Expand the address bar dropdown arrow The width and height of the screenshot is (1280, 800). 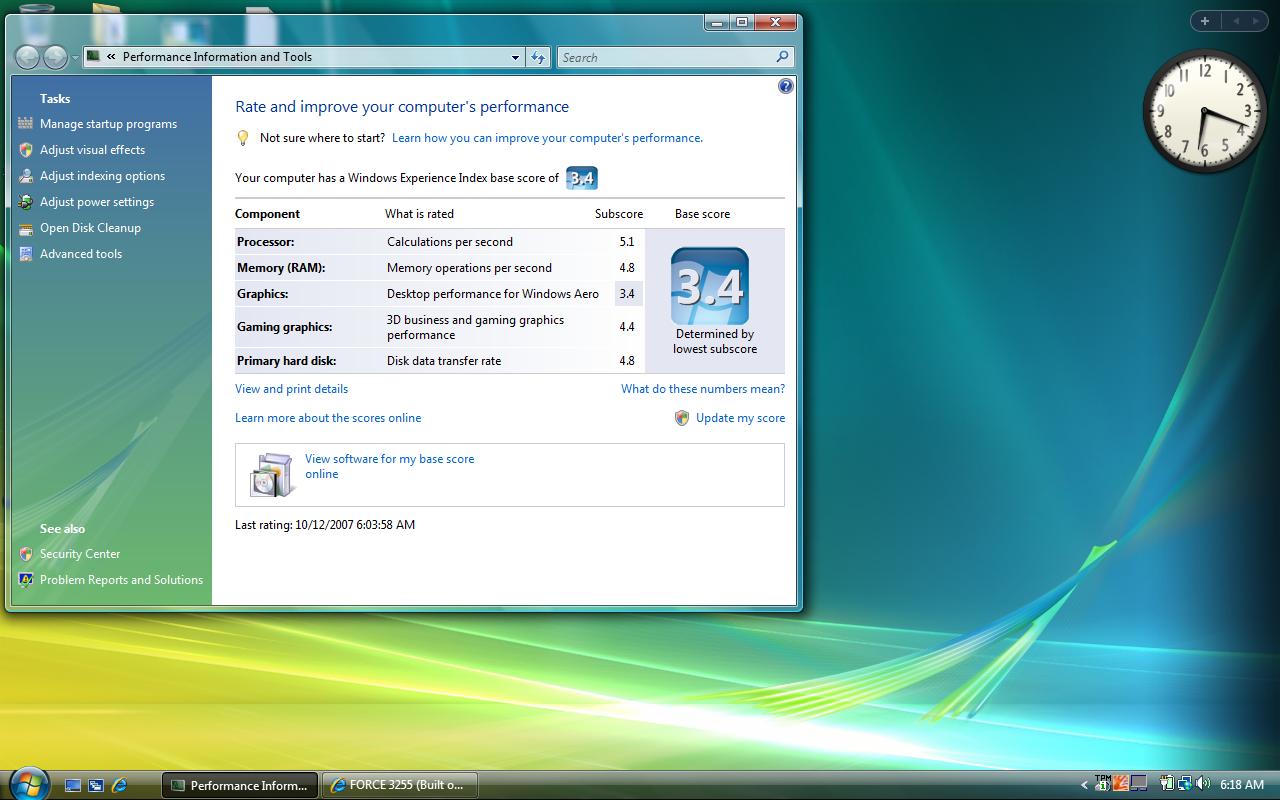click(x=515, y=58)
